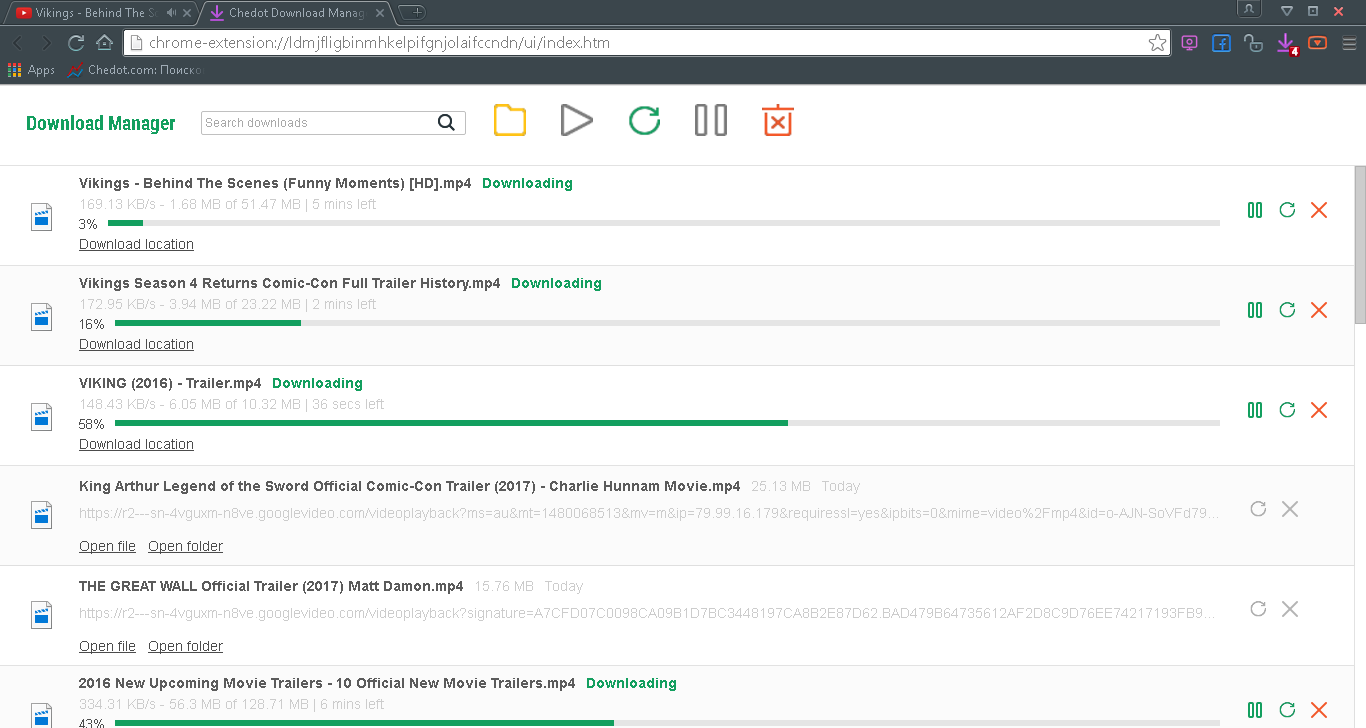Cancel 2016 New Upcoming Movie Trailers download
This screenshot has height=728, width=1366.
pos(1319,710)
